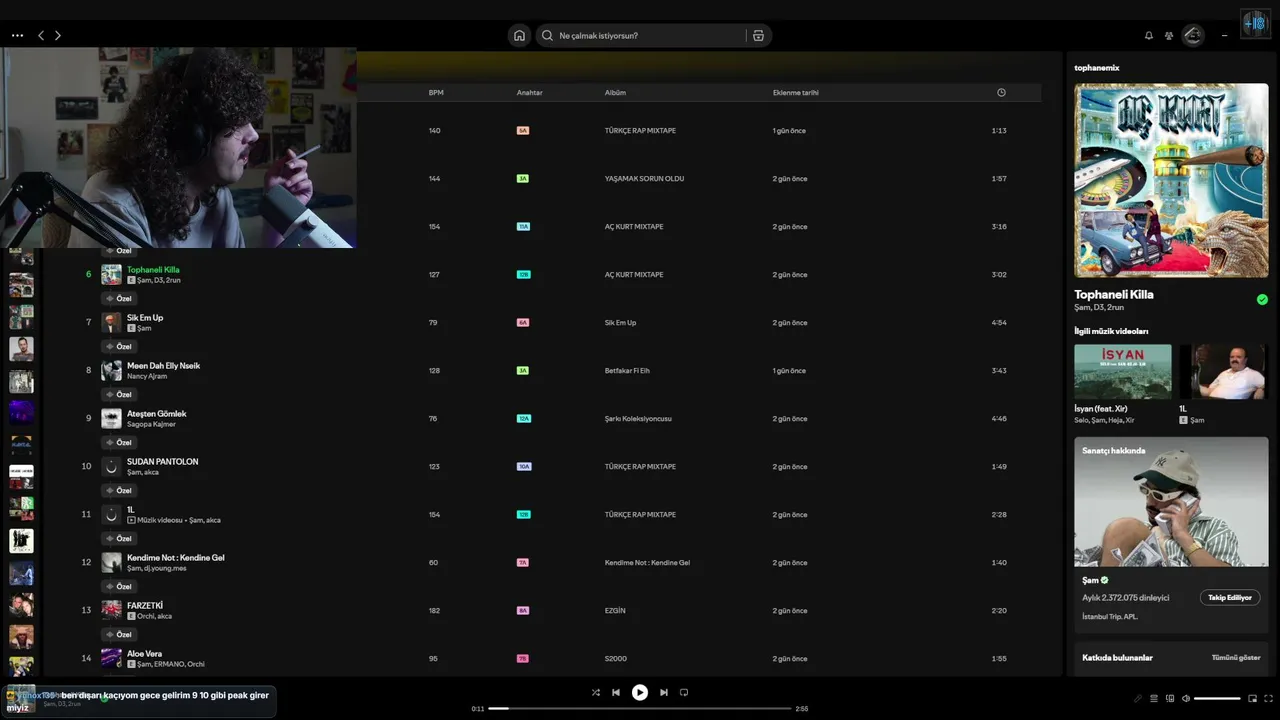The image size is (1280, 720).
Task: Open the AÇ KURT album cover art
Action: point(1171,180)
